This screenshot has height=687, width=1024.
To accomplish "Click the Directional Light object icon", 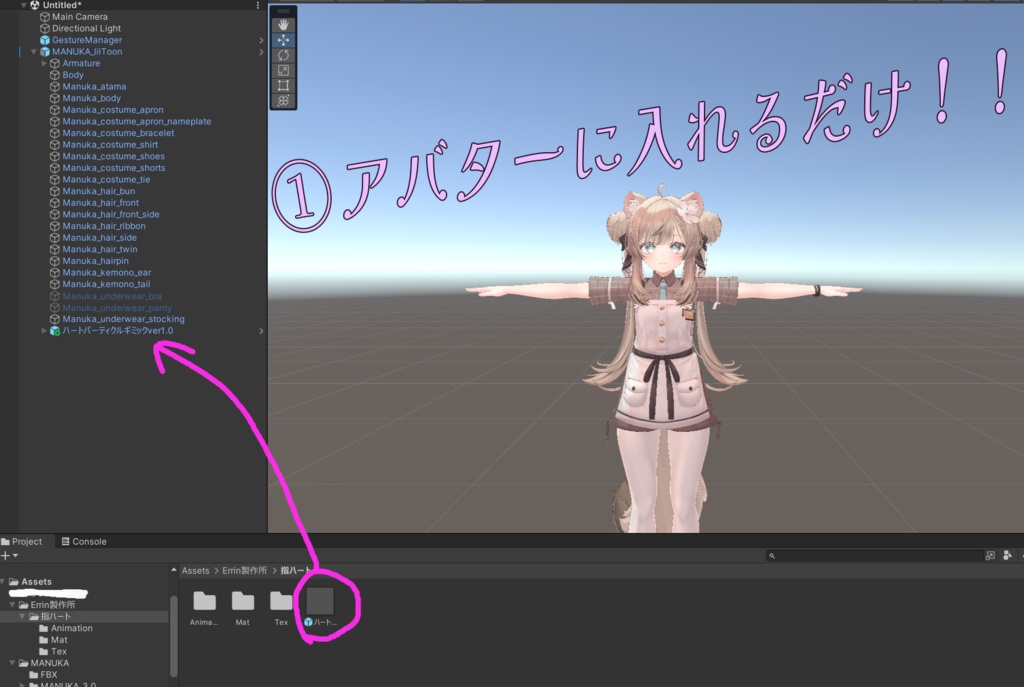I will point(45,29).
